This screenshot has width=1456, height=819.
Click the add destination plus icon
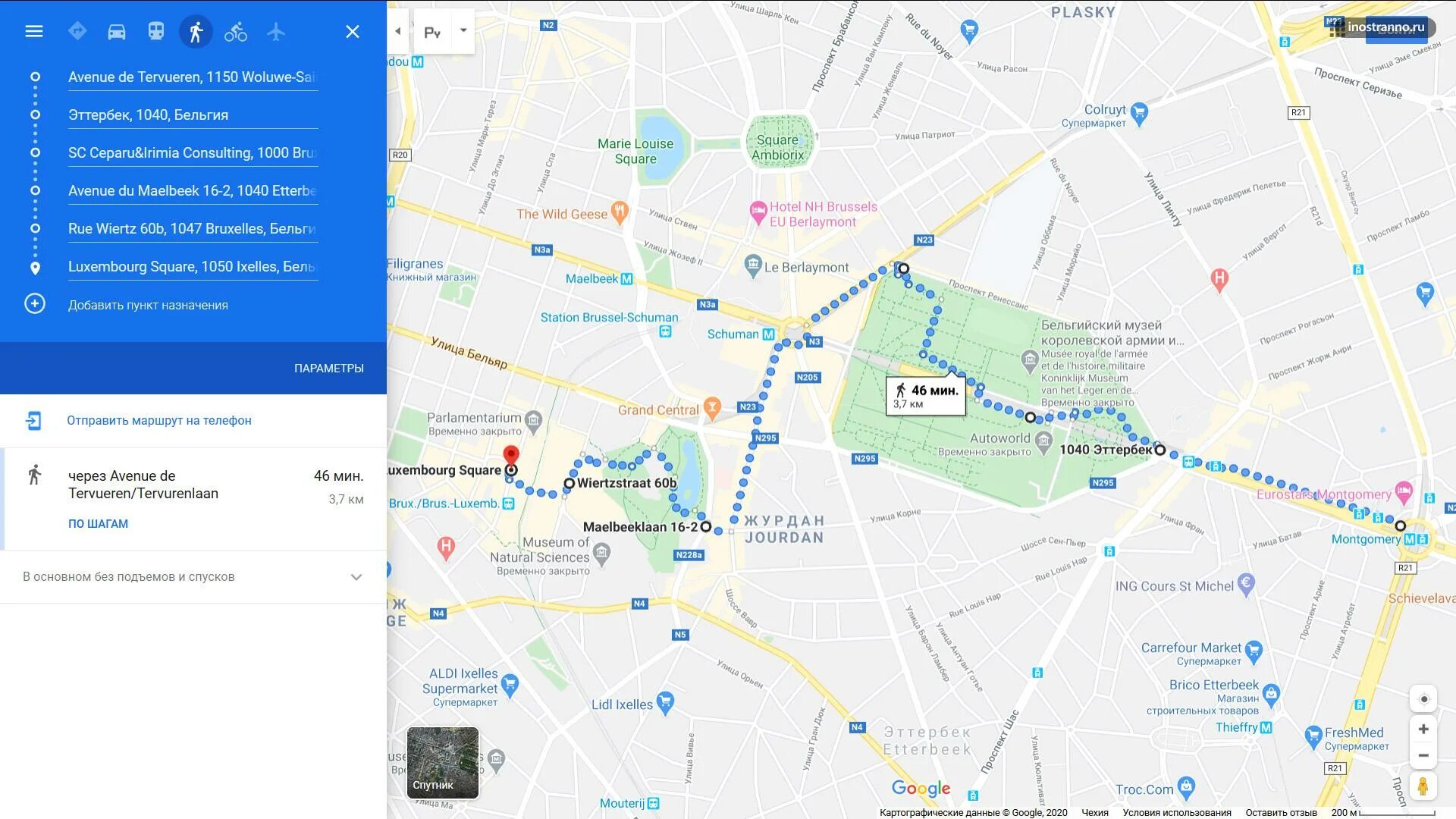pyautogui.click(x=35, y=304)
